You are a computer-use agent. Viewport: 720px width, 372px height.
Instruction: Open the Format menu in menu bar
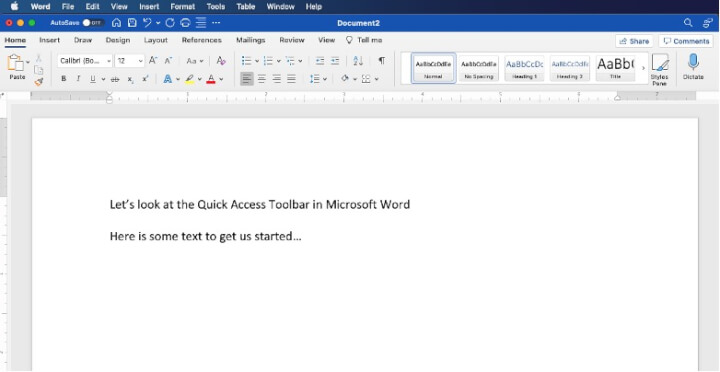pyautogui.click(x=183, y=6)
